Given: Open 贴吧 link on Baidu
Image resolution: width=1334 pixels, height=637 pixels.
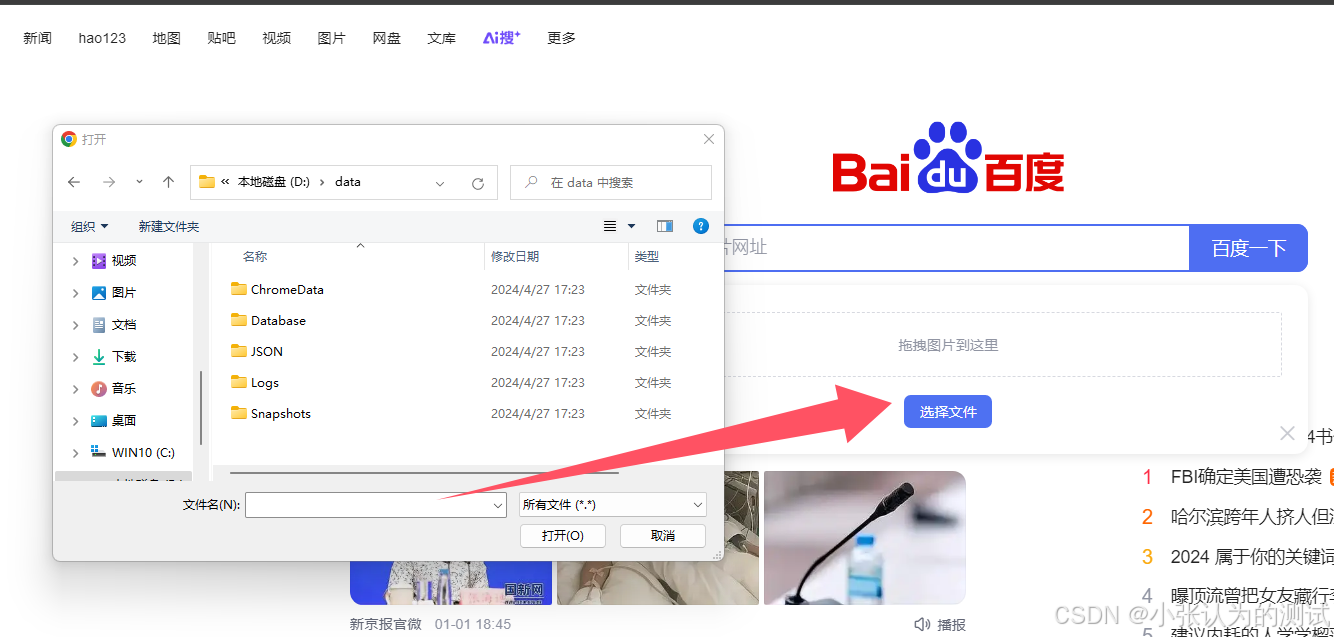Looking at the screenshot, I should pos(221,38).
